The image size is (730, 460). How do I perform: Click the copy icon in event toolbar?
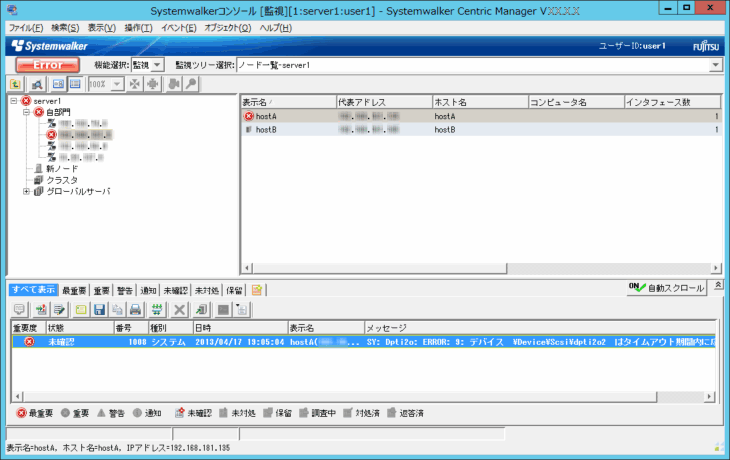point(117,310)
